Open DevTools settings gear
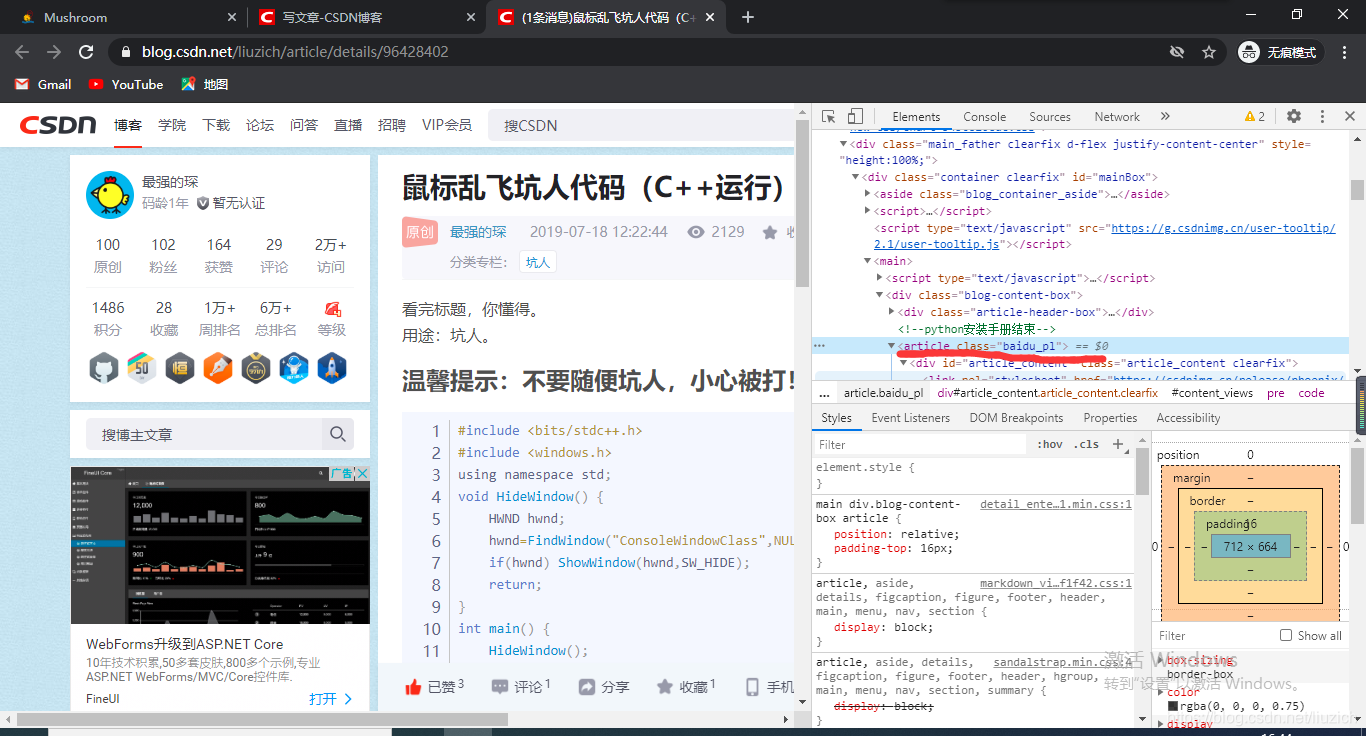The height and width of the screenshot is (736, 1366). tap(1294, 116)
